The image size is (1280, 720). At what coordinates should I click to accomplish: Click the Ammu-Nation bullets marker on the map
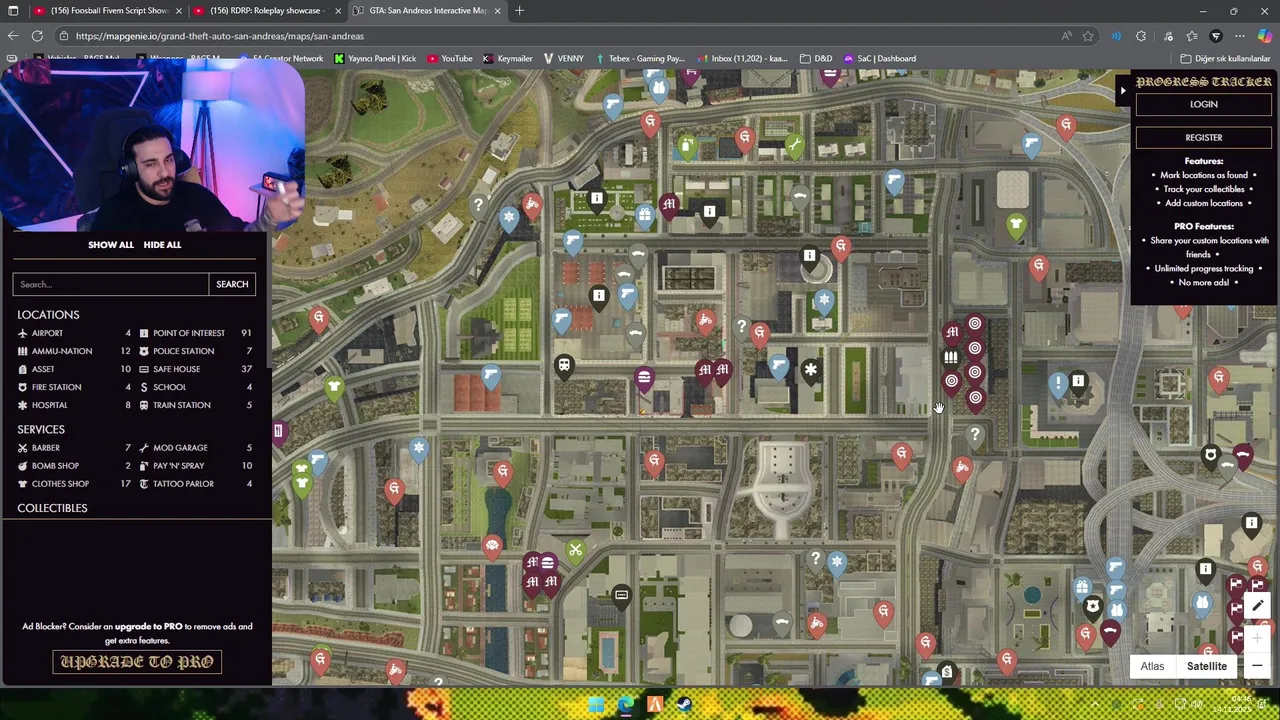click(950, 357)
